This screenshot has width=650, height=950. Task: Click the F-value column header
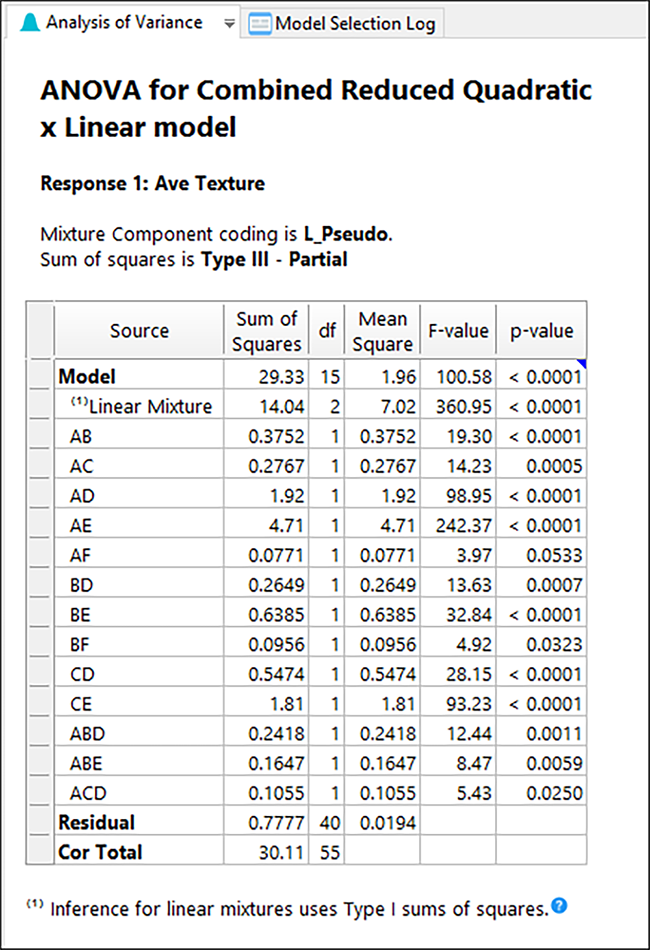click(458, 331)
